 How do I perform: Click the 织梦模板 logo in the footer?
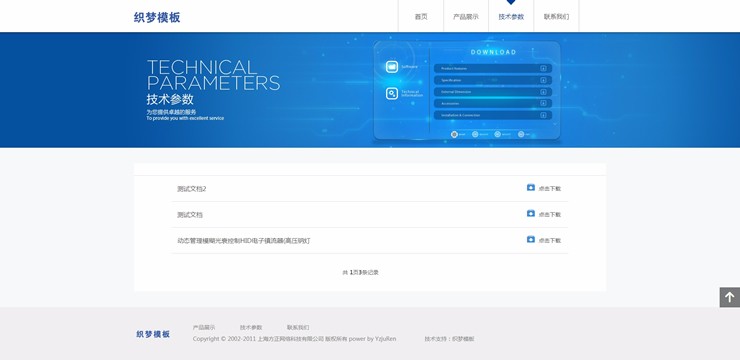153,334
